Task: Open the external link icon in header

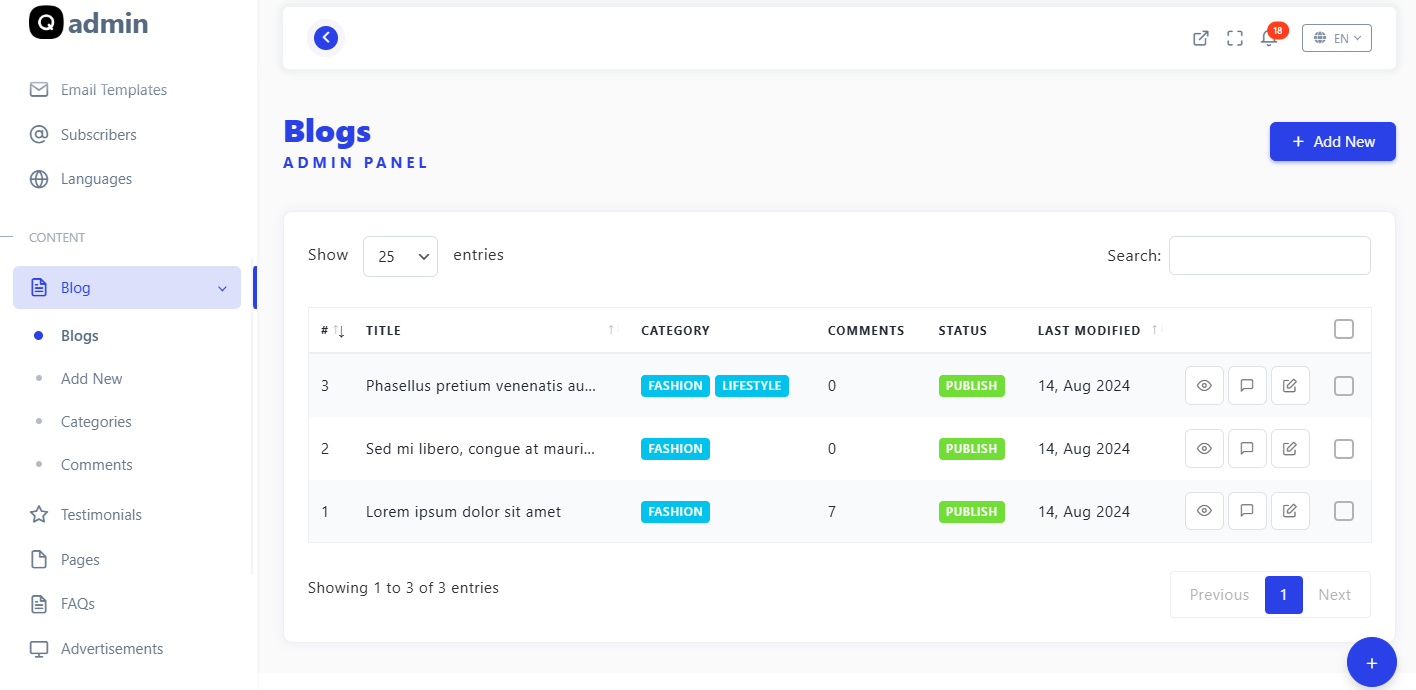Action: click(1201, 38)
